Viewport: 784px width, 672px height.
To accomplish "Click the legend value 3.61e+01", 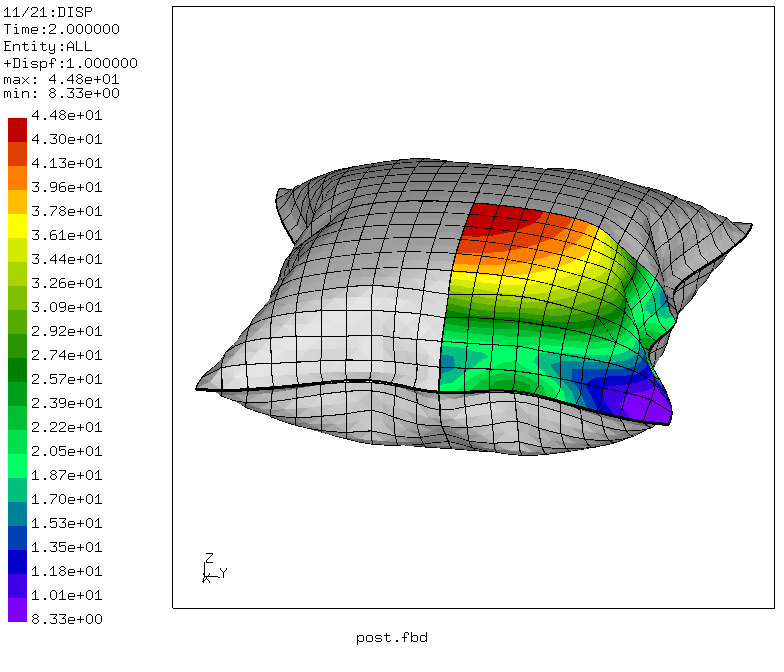I will [x=66, y=236].
